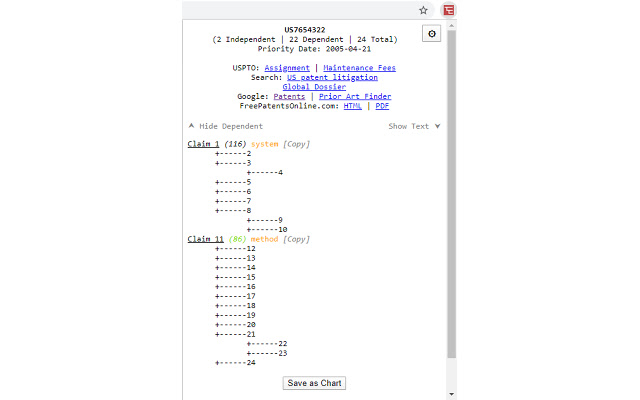
Task: Open the Prior Art Finder link
Action: 355,96
